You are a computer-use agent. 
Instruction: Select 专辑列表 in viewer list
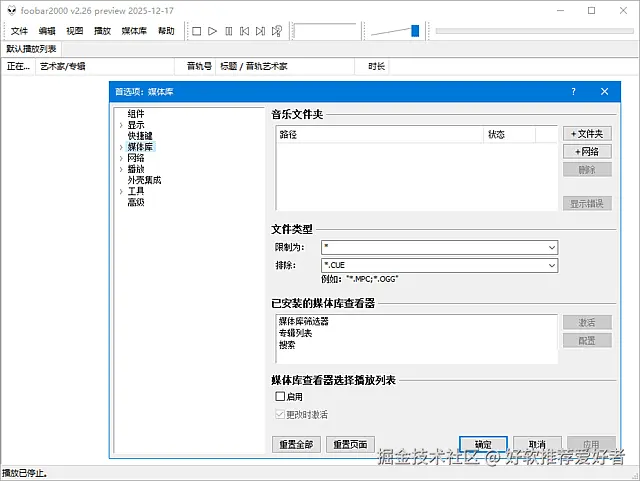296,333
